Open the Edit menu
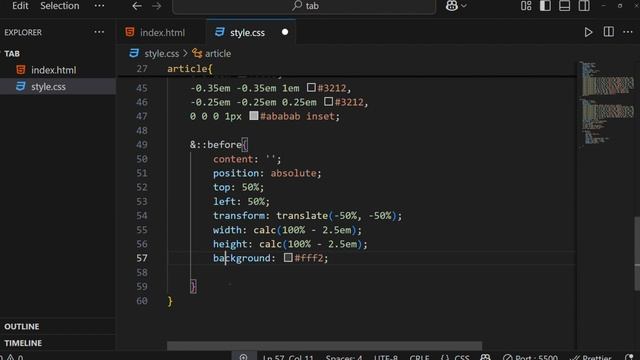The height and width of the screenshot is (360, 640). coord(20,6)
